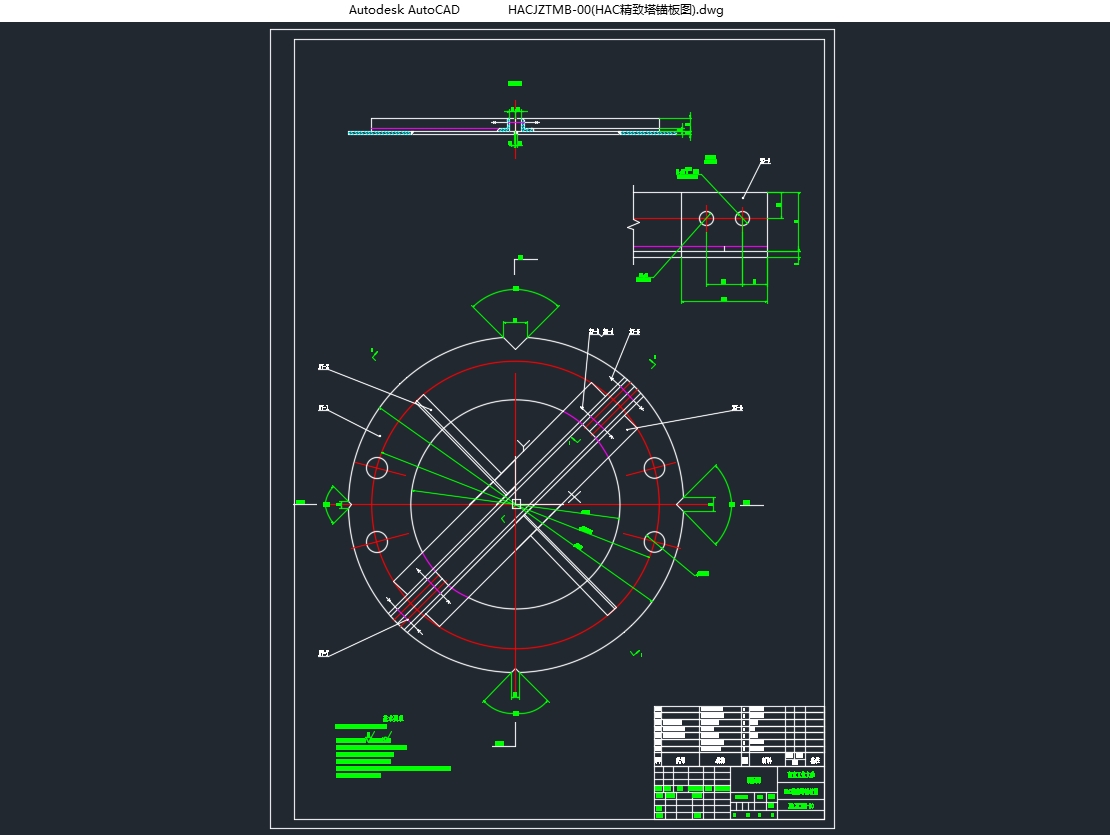
Task: Click the break-line zigzag on detail view
Action: (632, 222)
